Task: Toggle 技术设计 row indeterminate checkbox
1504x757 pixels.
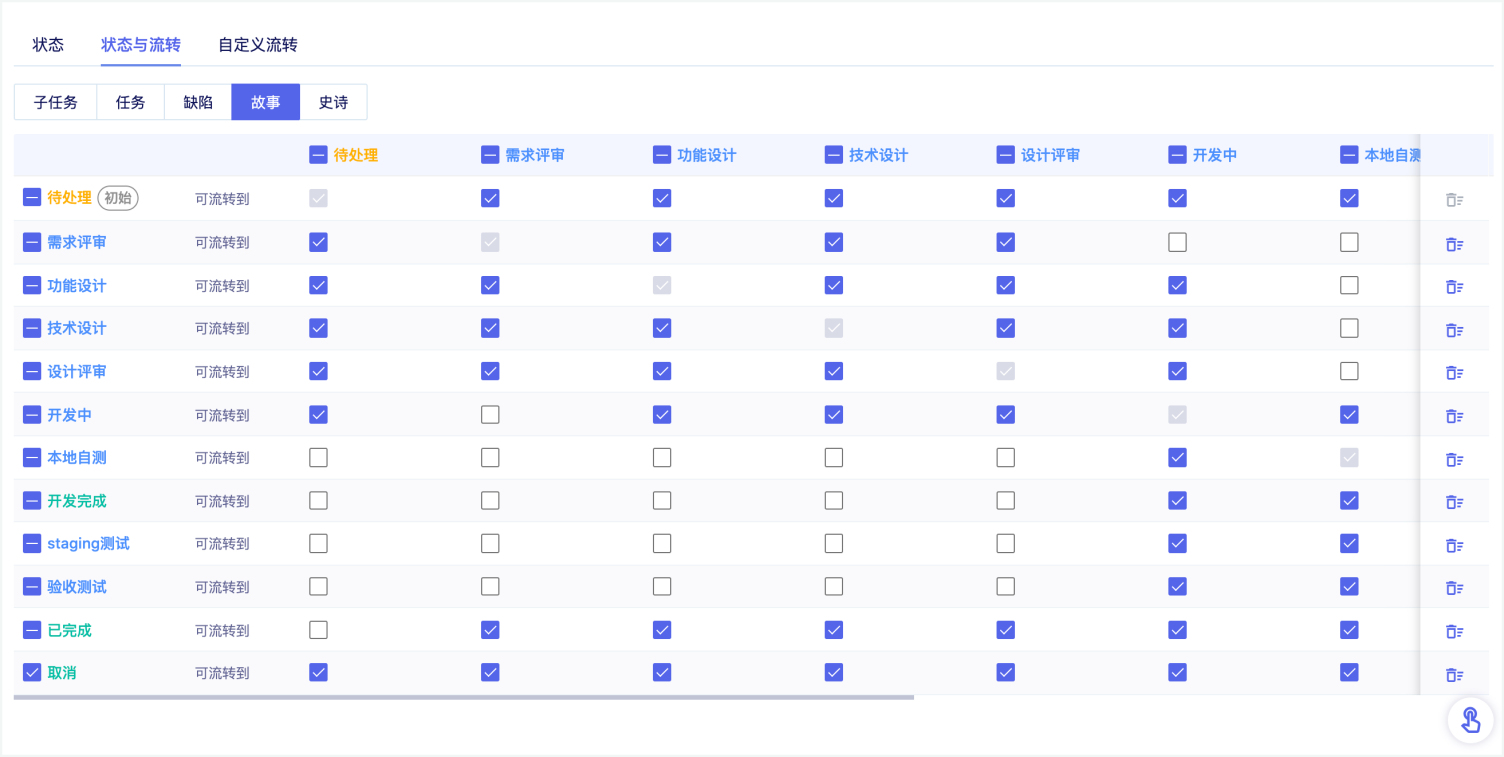Action: (x=32, y=328)
